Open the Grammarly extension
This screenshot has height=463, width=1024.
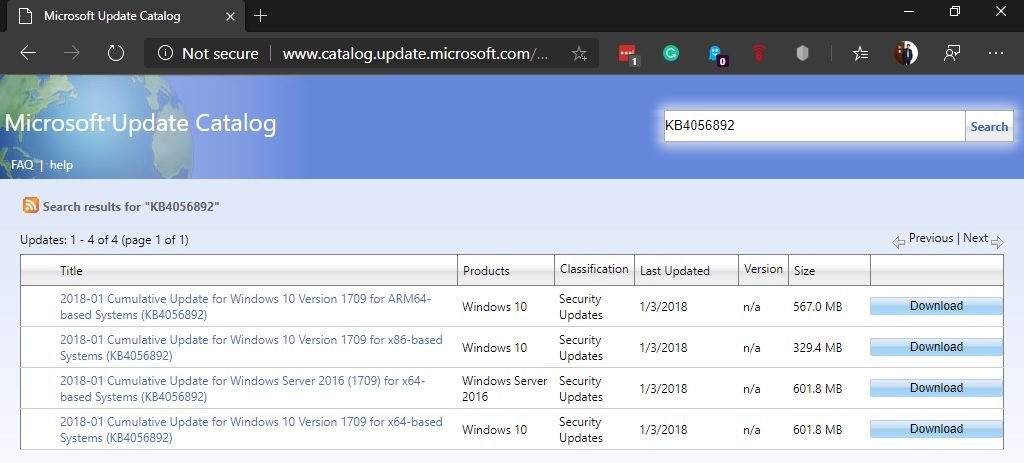click(671, 54)
